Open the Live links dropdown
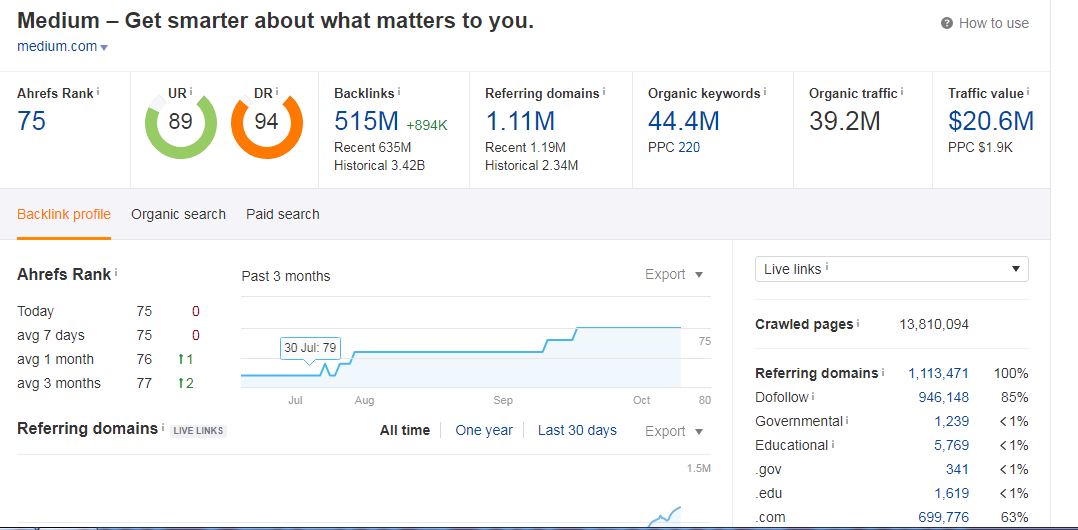This screenshot has width=1078, height=530. pos(891,269)
